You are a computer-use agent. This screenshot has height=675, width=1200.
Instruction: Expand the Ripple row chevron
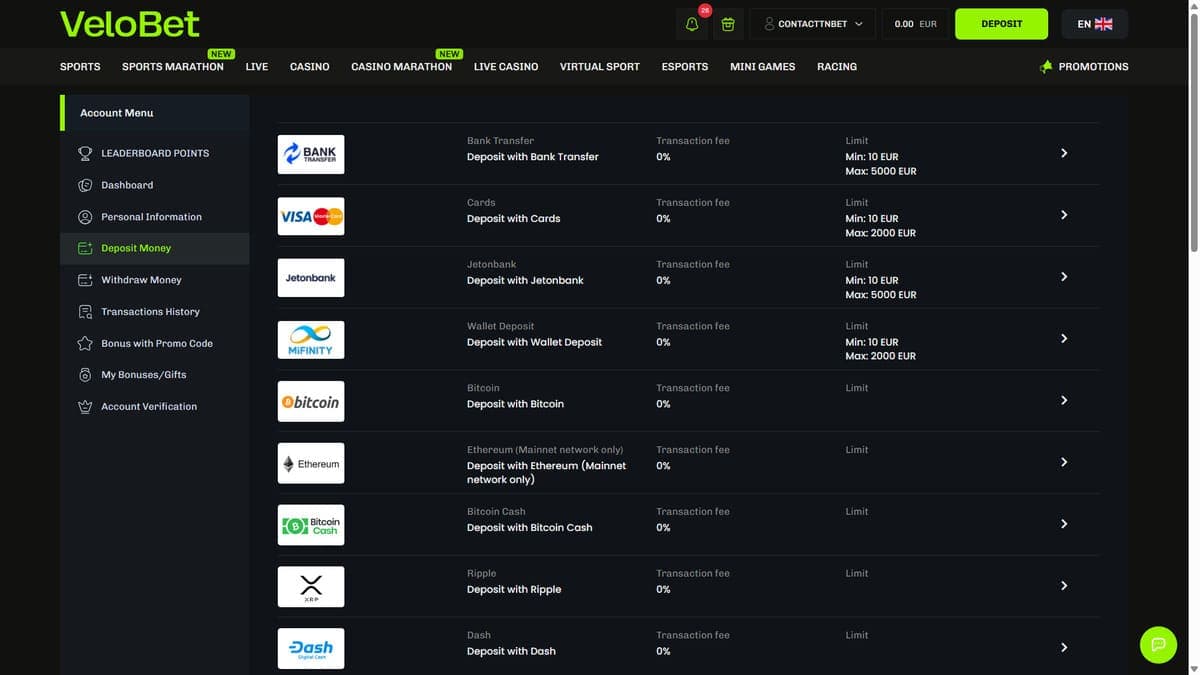[1064, 586]
